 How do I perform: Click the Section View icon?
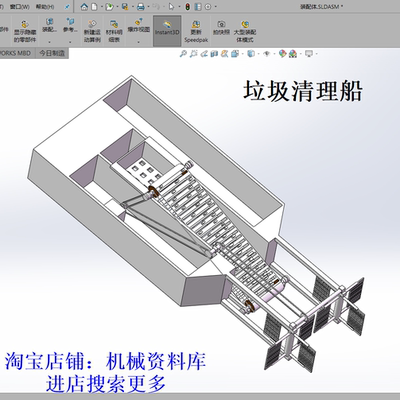point(214,54)
